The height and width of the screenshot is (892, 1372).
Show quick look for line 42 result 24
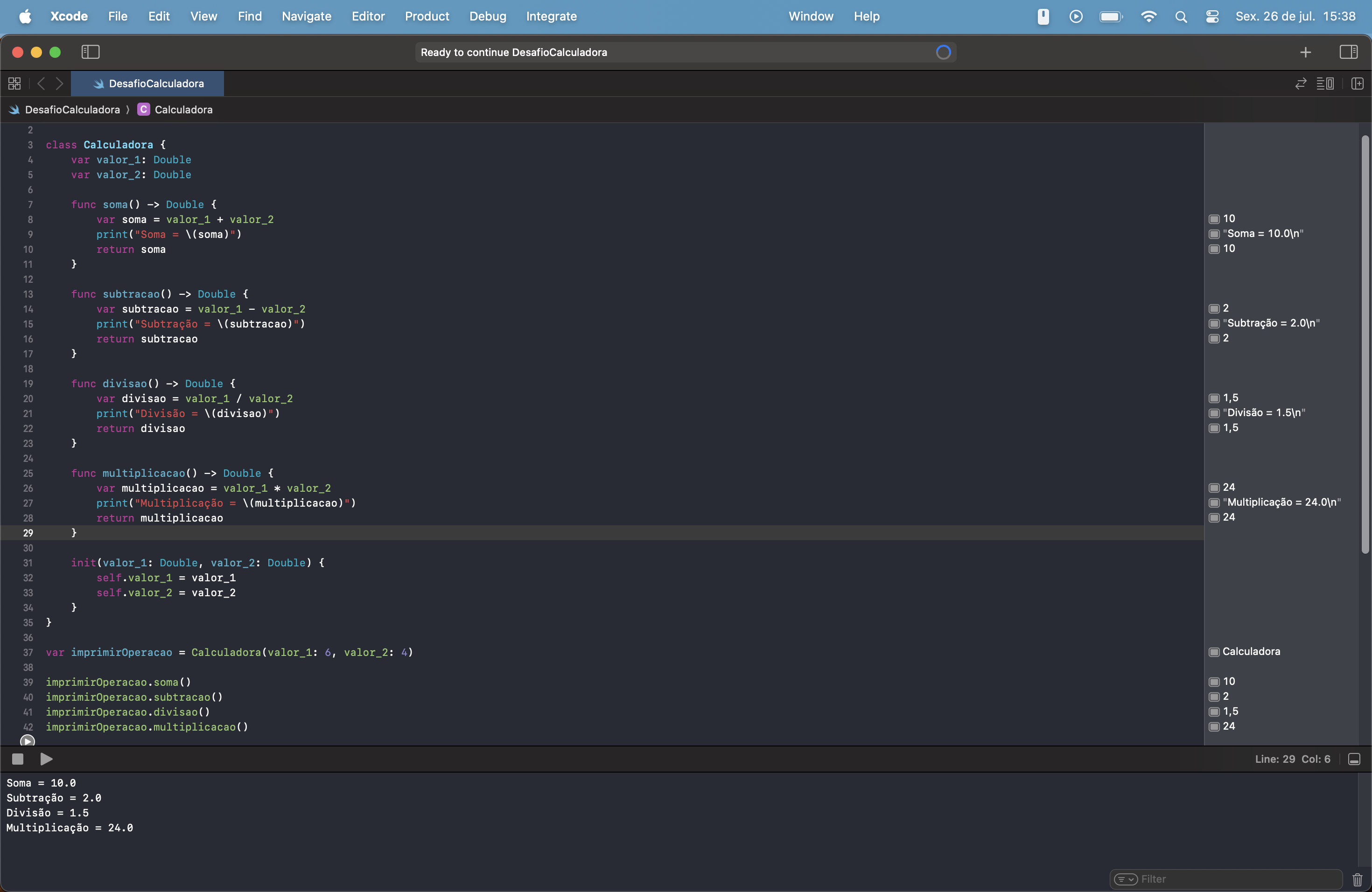(1214, 727)
